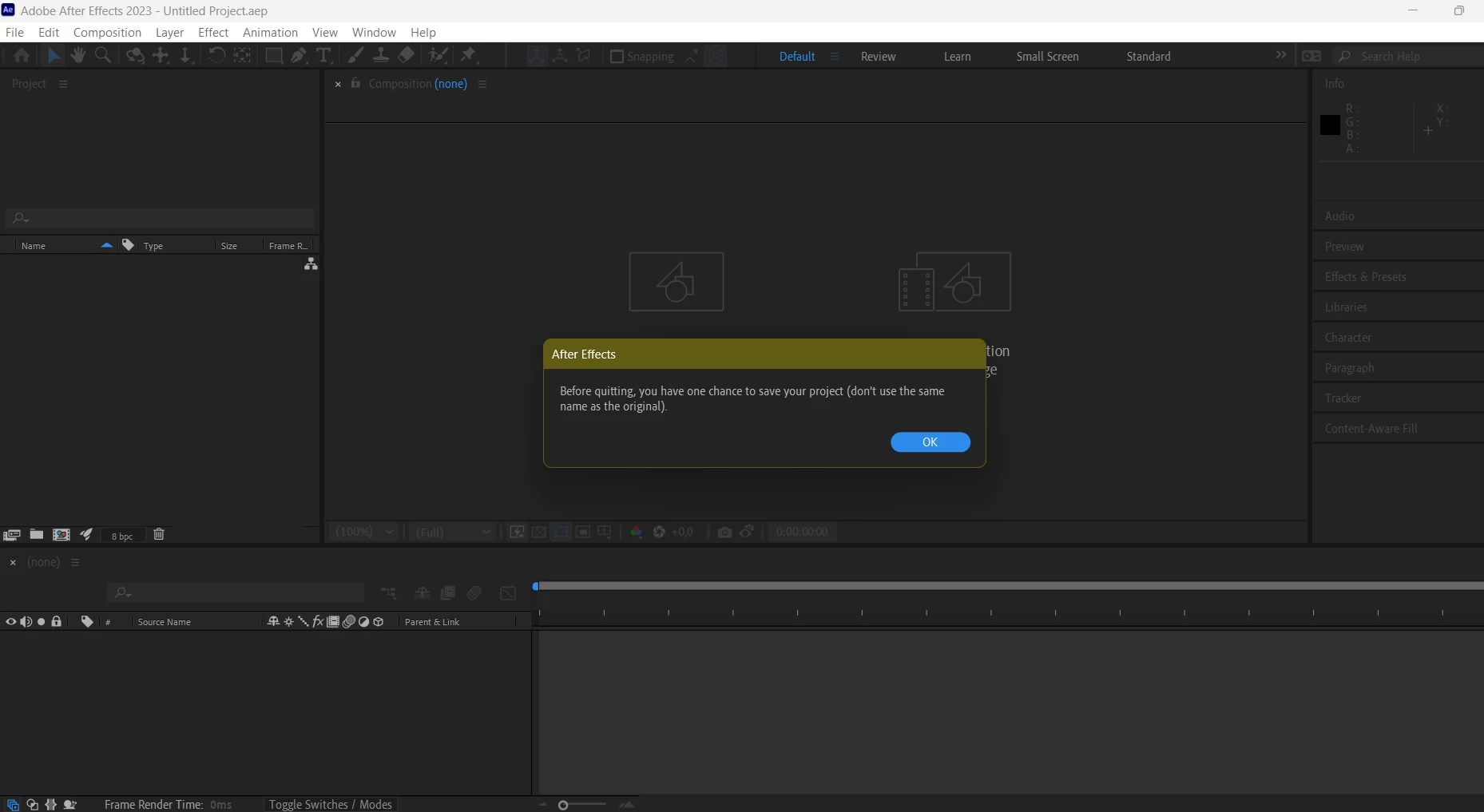Create a new folder in Project panel
Image resolution: width=1484 pixels, height=812 pixels.
(36, 534)
